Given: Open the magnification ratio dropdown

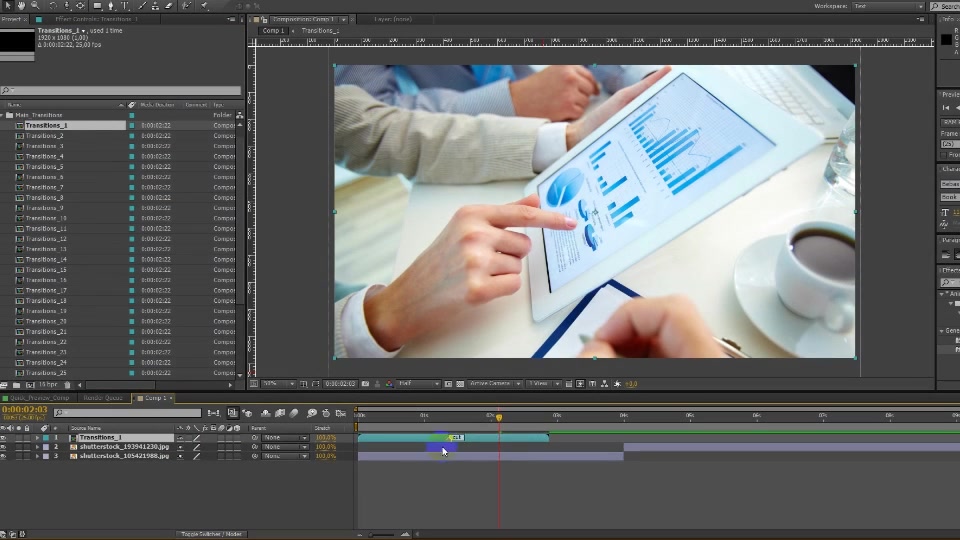Looking at the screenshot, I should pyautogui.click(x=279, y=384).
